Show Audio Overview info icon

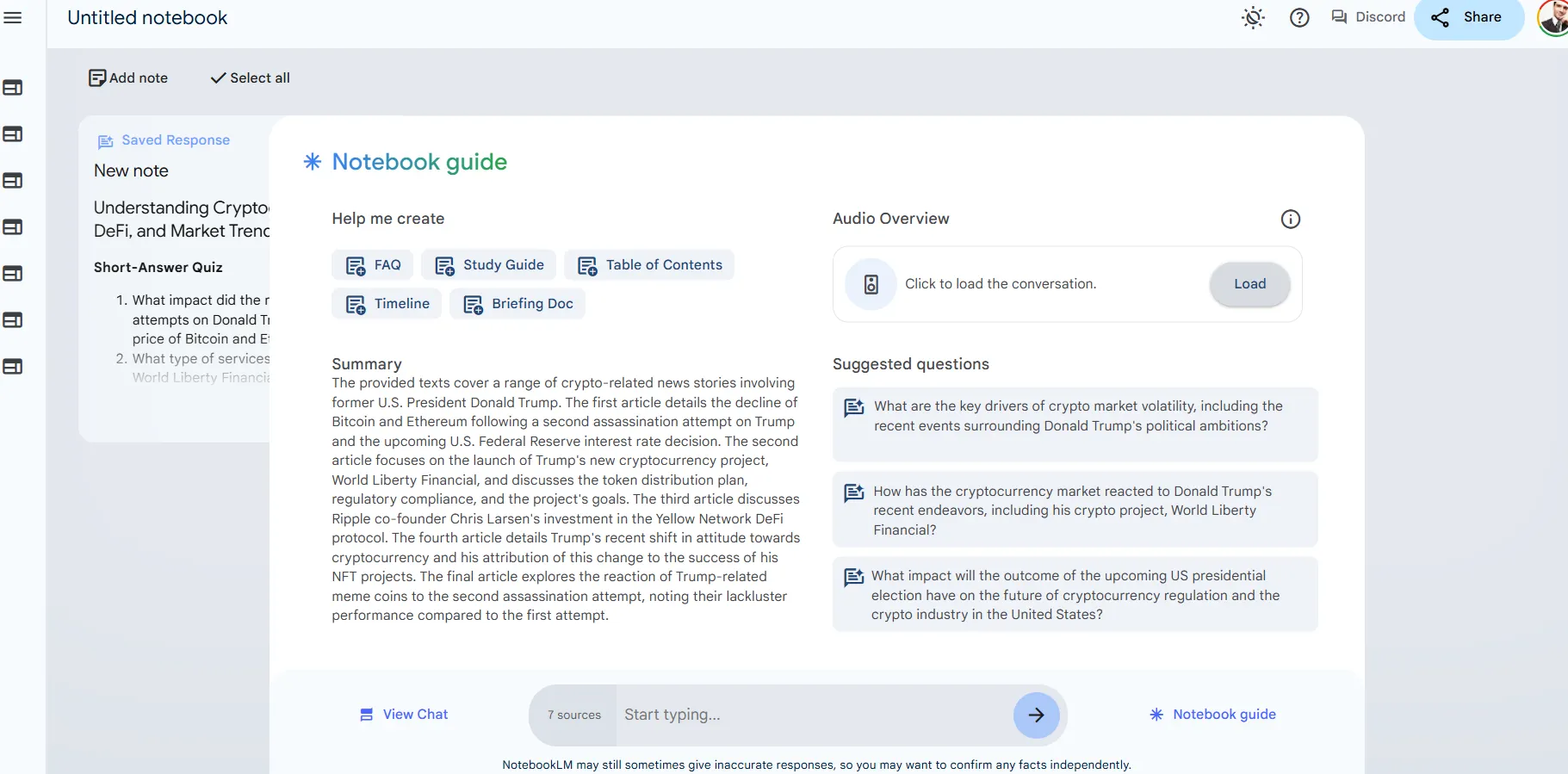click(x=1290, y=220)
